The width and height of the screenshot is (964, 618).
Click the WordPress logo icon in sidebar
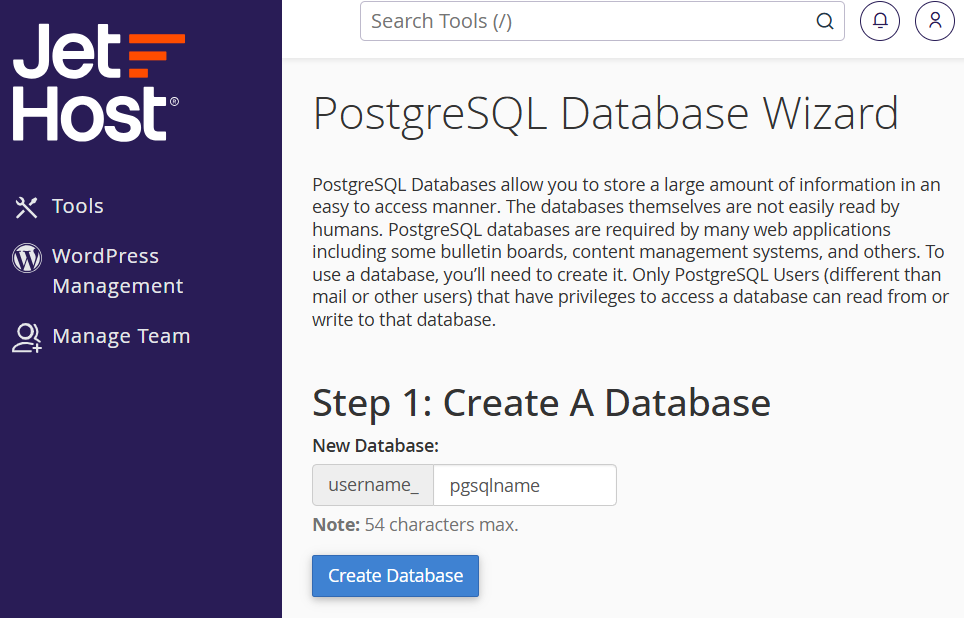point(27,258)
